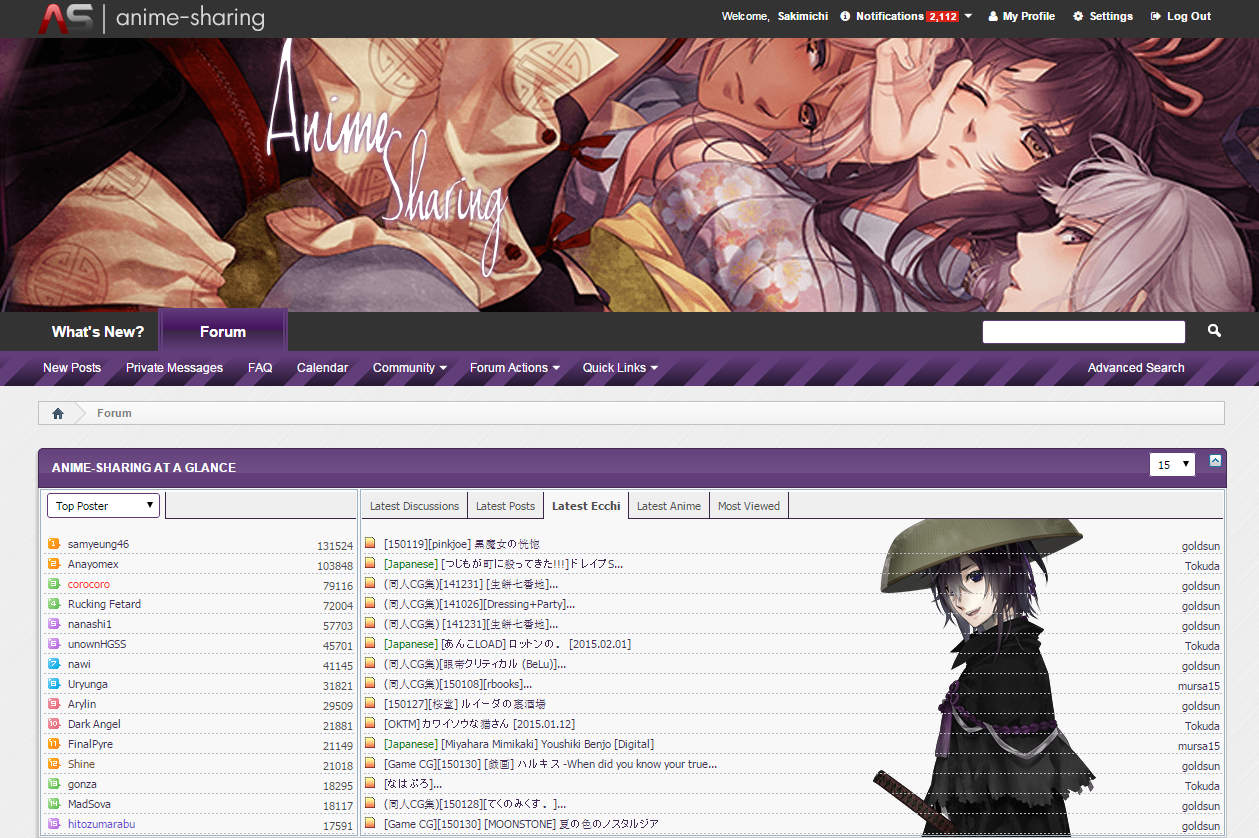The image size is (1259, 838).
Task: Click poster Tokuda on the OKTM row
Action: 1202,726
